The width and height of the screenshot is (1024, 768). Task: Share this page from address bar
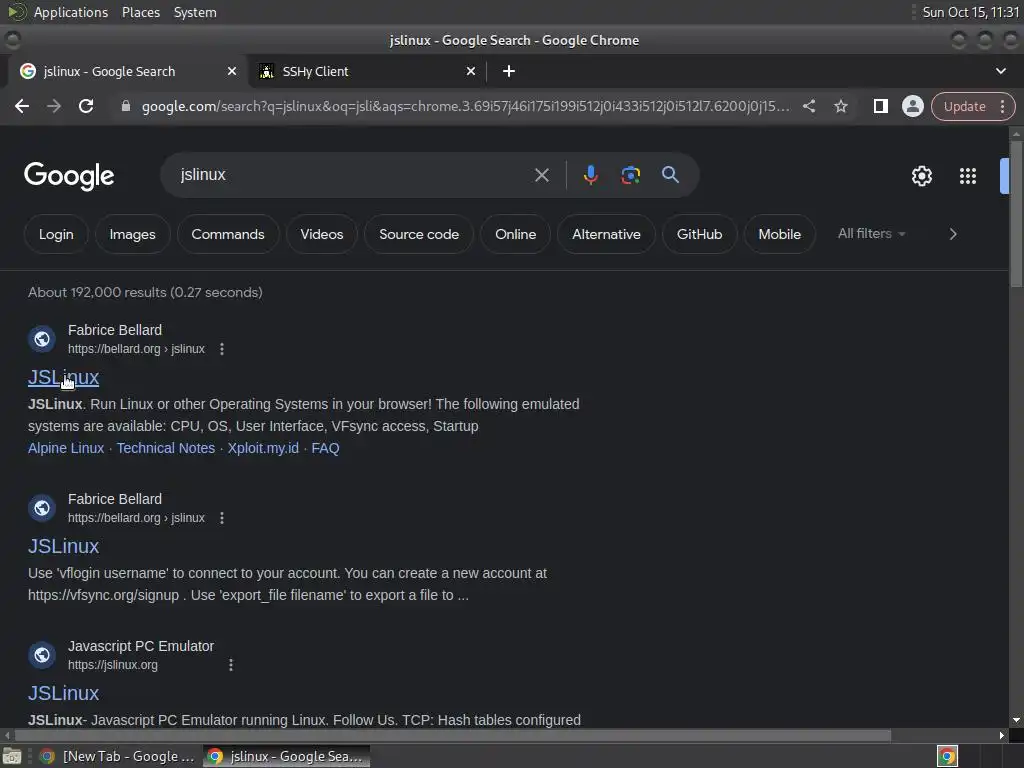click(808, 106)
